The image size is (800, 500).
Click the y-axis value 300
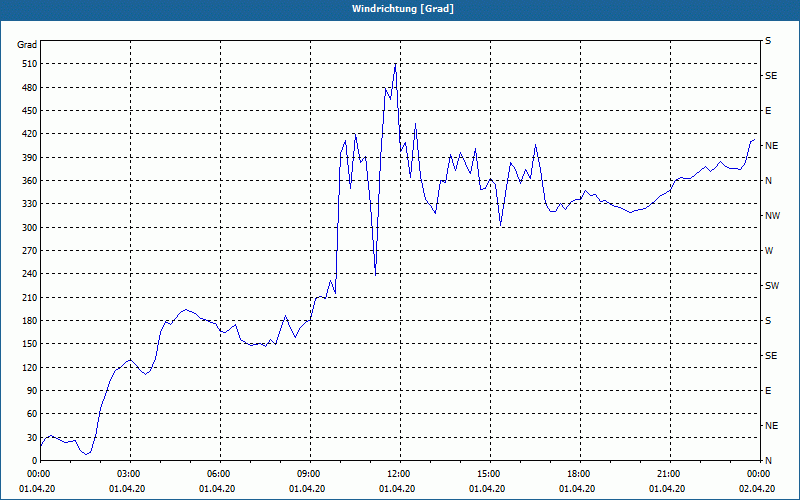[30, 228]
